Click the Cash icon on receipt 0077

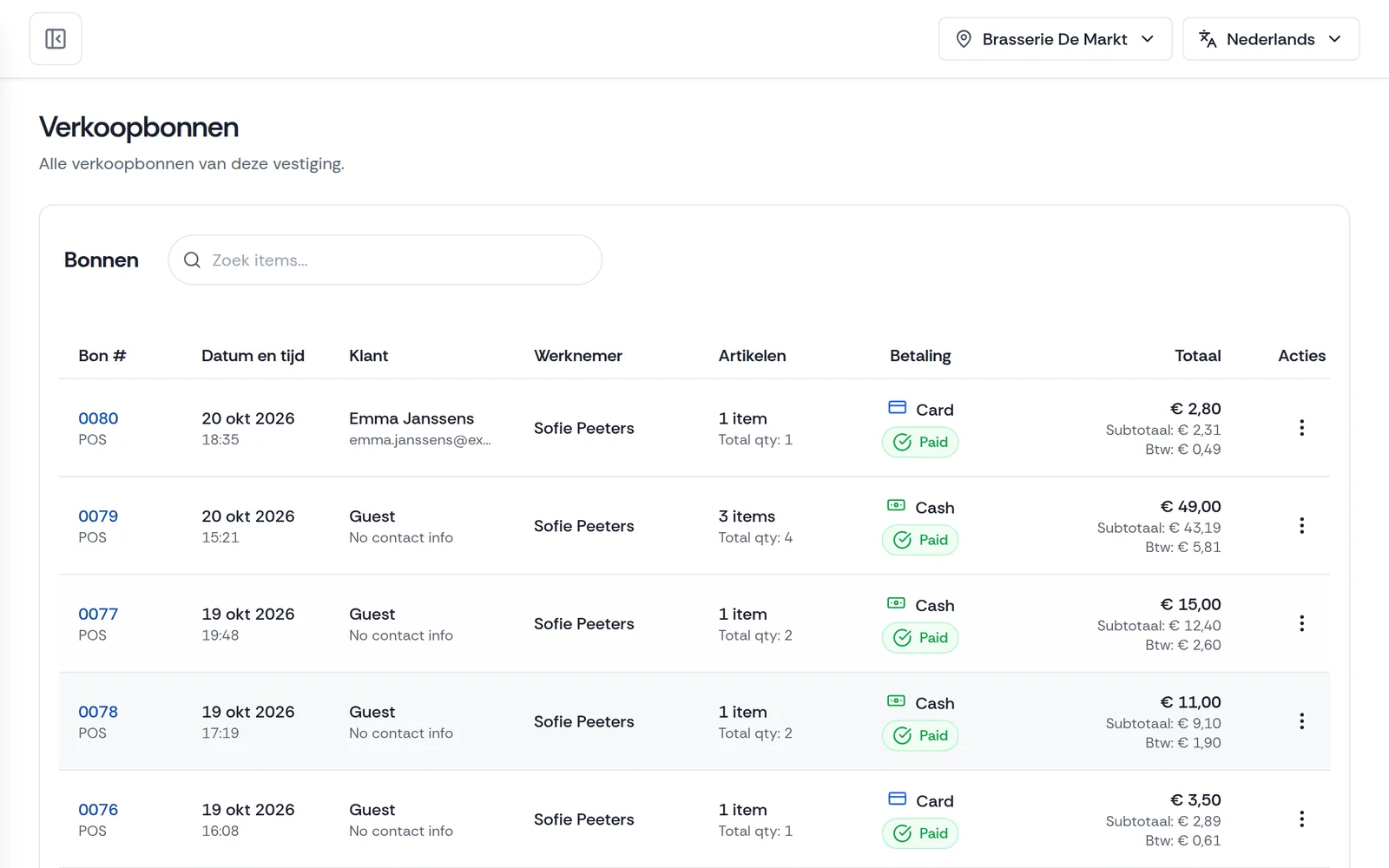(x=897, y=603)
